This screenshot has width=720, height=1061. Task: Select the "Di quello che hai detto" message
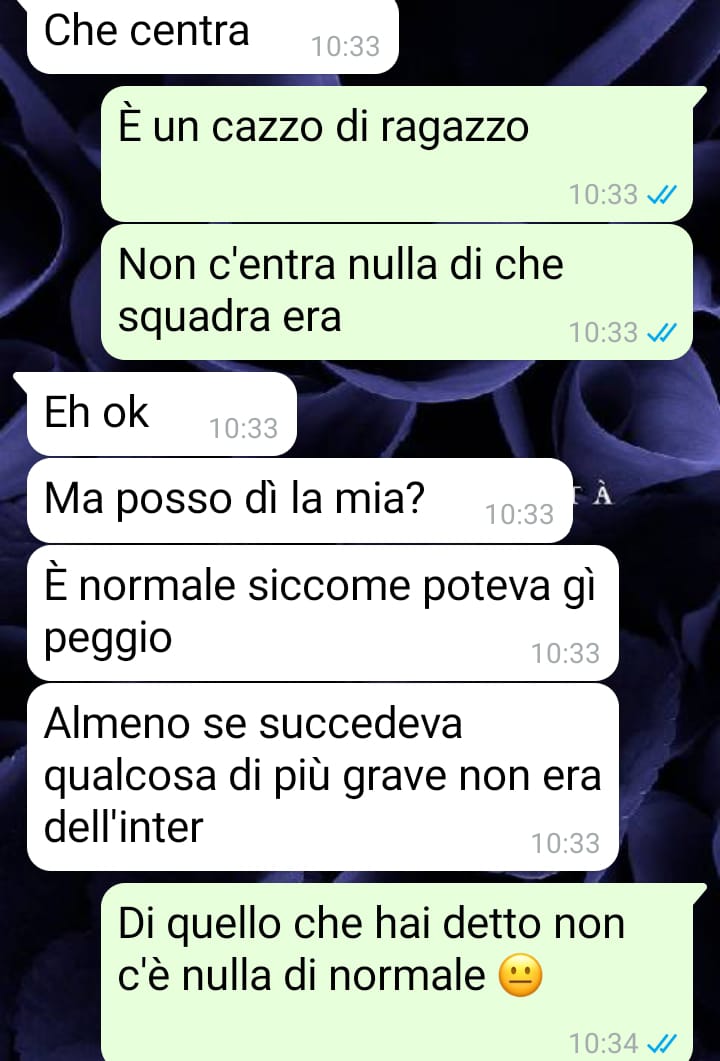[397, 972]
